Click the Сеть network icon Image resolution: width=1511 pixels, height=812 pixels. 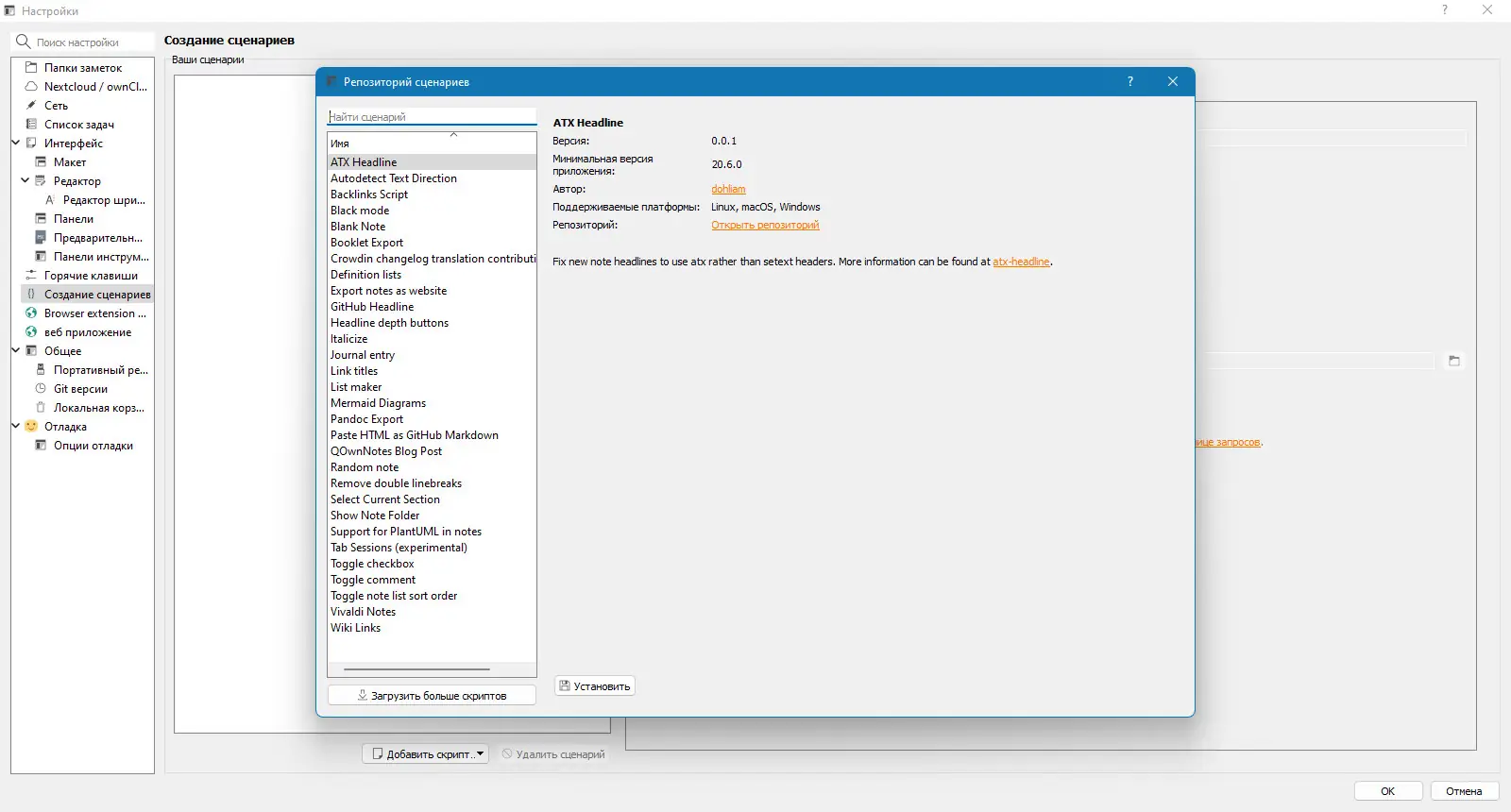pos(31,106)
